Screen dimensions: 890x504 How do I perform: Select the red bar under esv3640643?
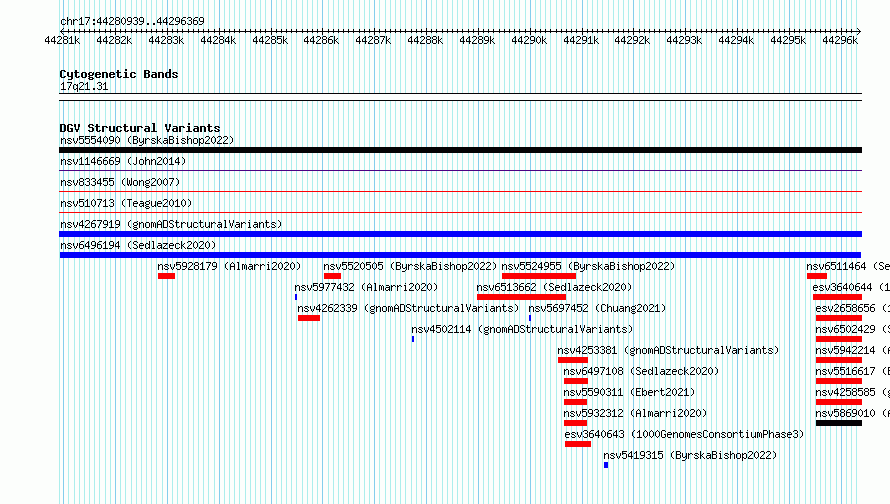tap(578, 444)
